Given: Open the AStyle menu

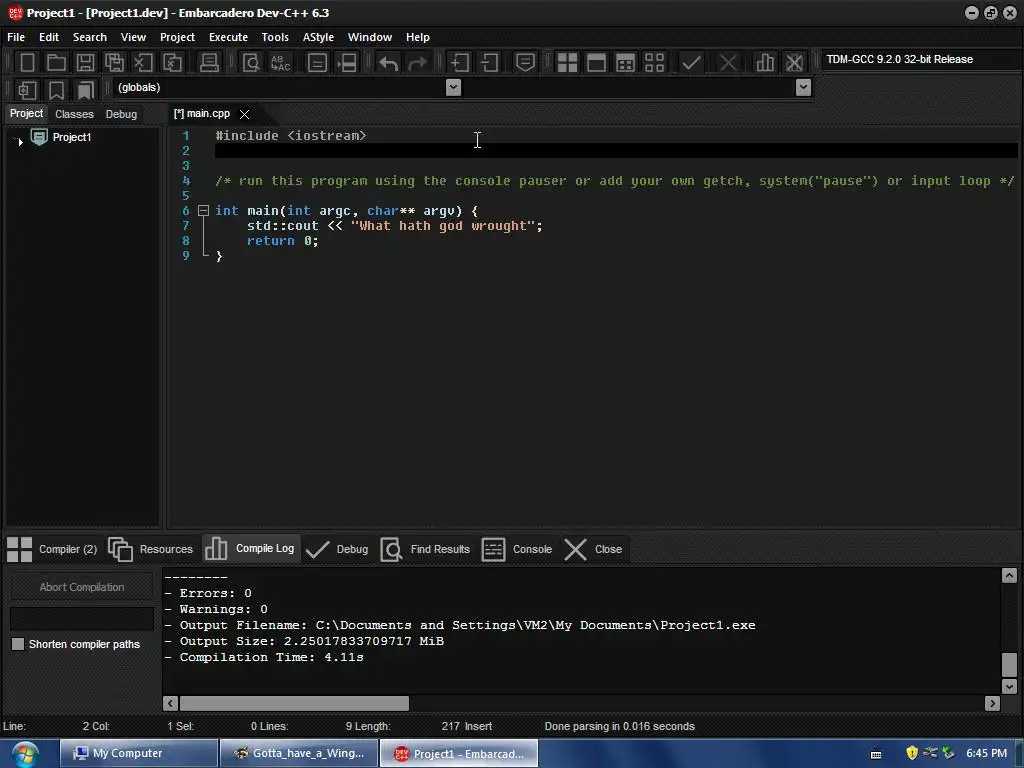Looking at the screenshot, I should click(x=318, y=37).
